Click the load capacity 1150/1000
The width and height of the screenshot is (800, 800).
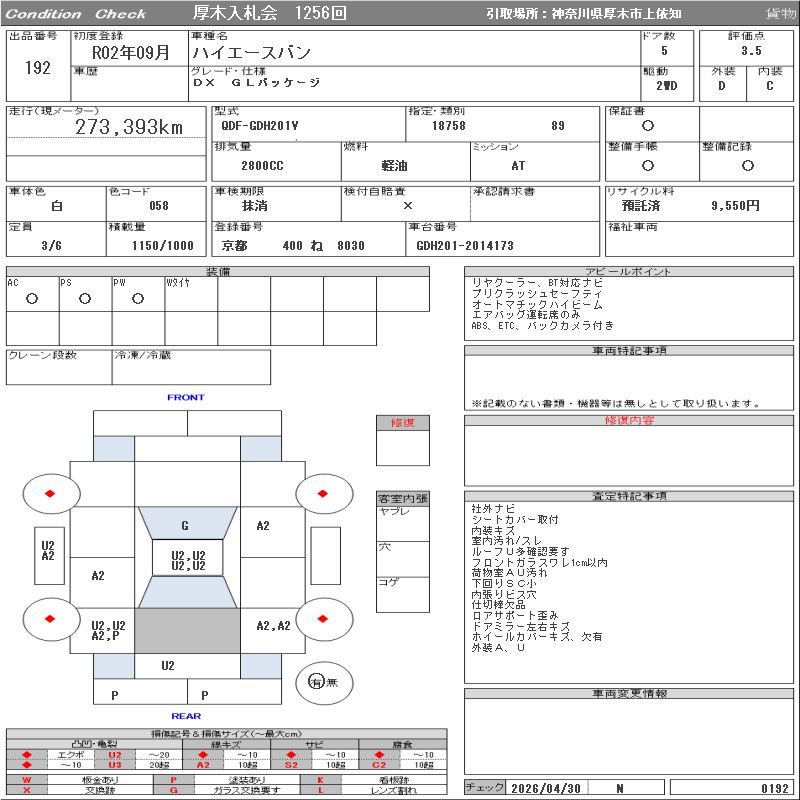tap(163, 245)
